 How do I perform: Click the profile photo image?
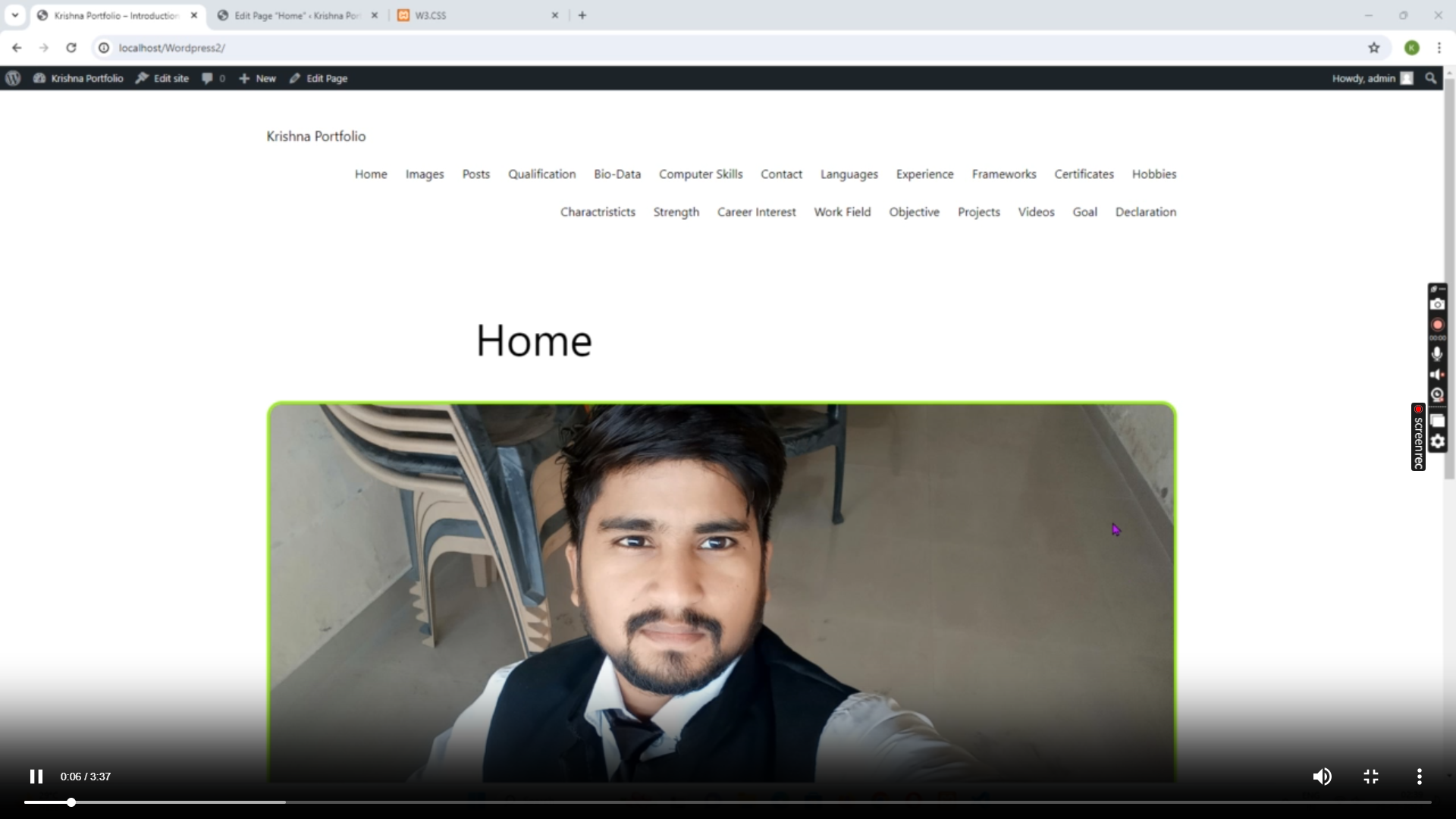pos(722,591)
